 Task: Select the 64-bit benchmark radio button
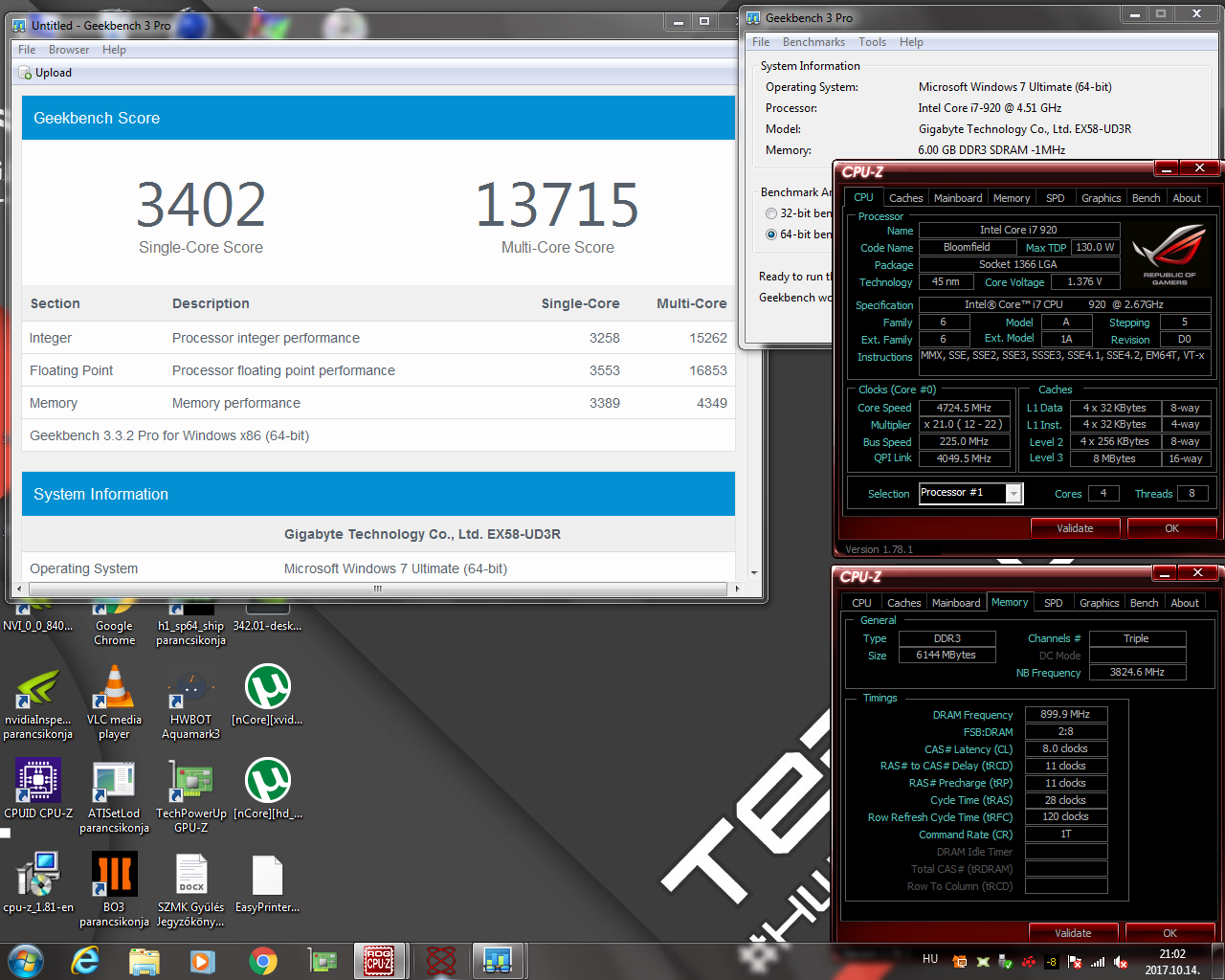tap(771, 234)
